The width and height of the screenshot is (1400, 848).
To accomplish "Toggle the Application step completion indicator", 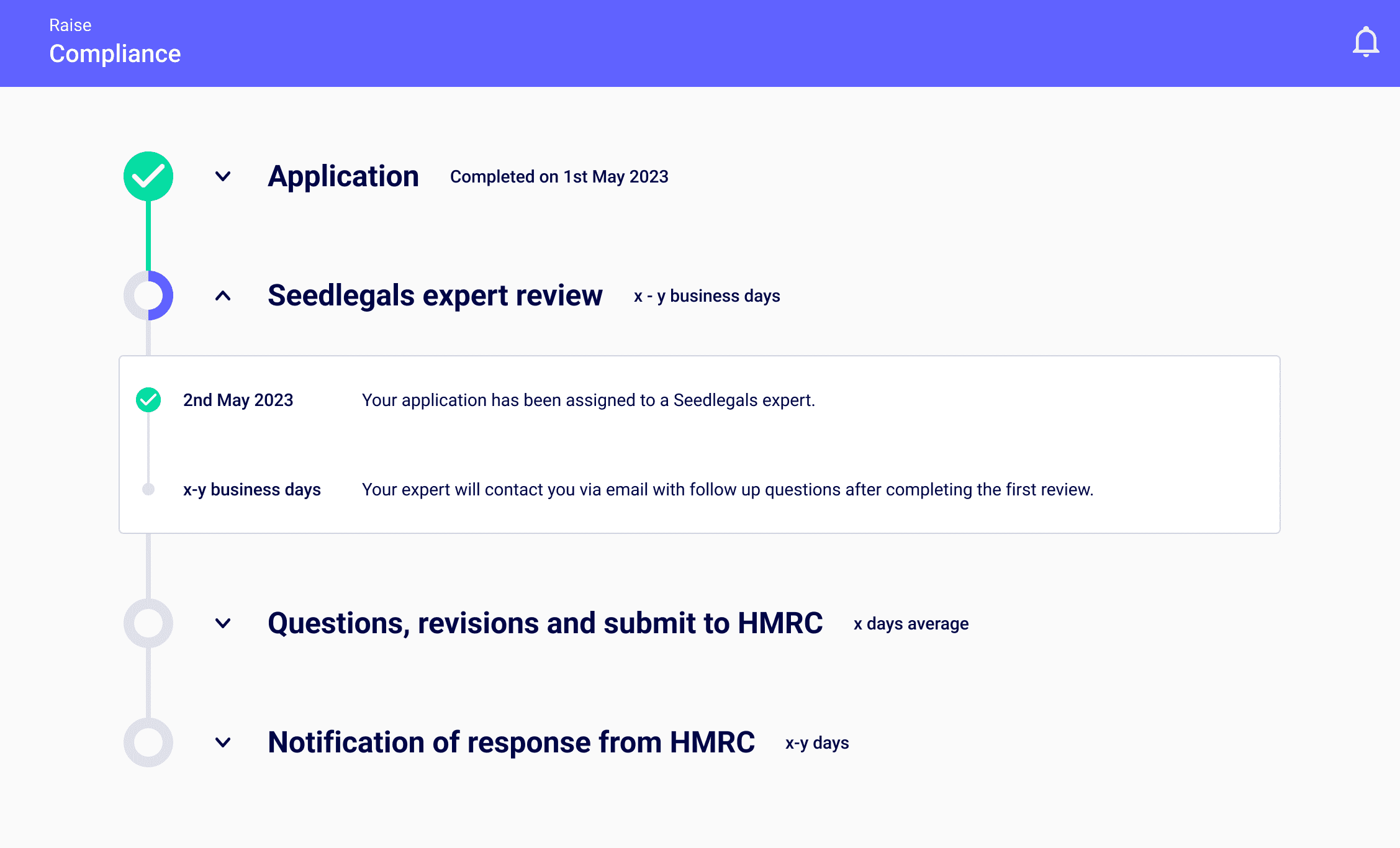I will tap(148, 176).
